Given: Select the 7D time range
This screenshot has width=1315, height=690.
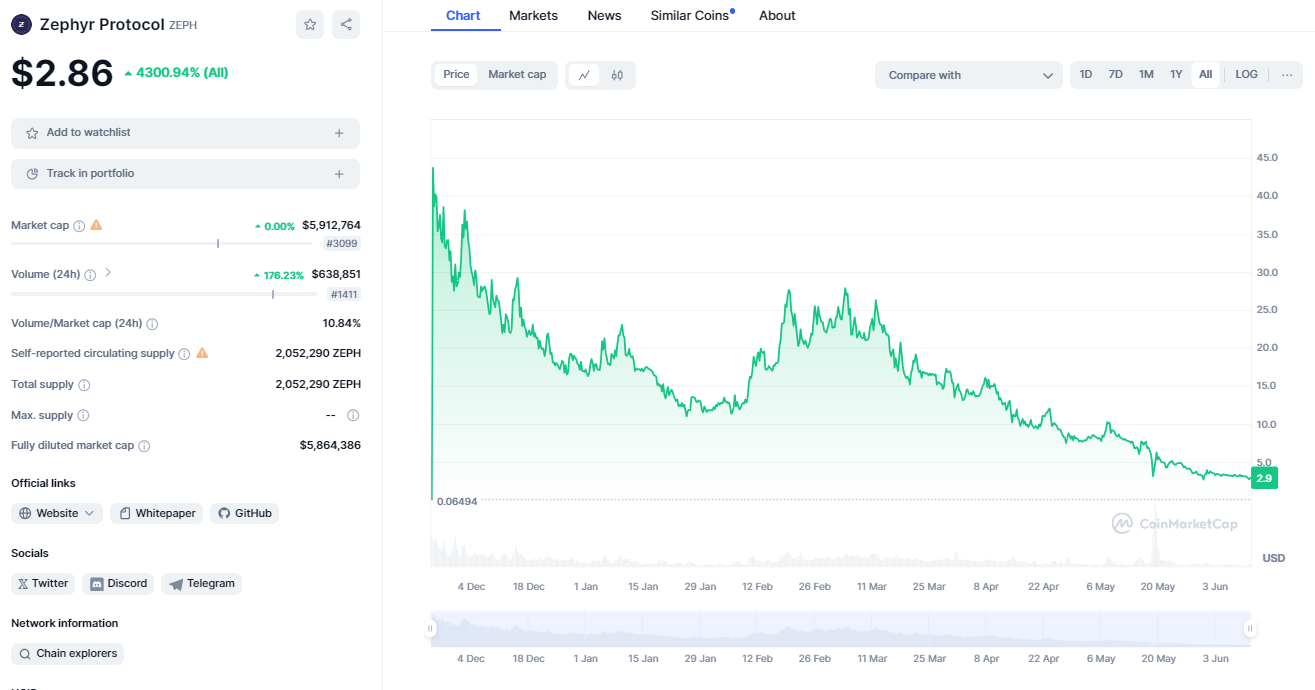Looking at the screenshot, I should tap(1115, 75).
